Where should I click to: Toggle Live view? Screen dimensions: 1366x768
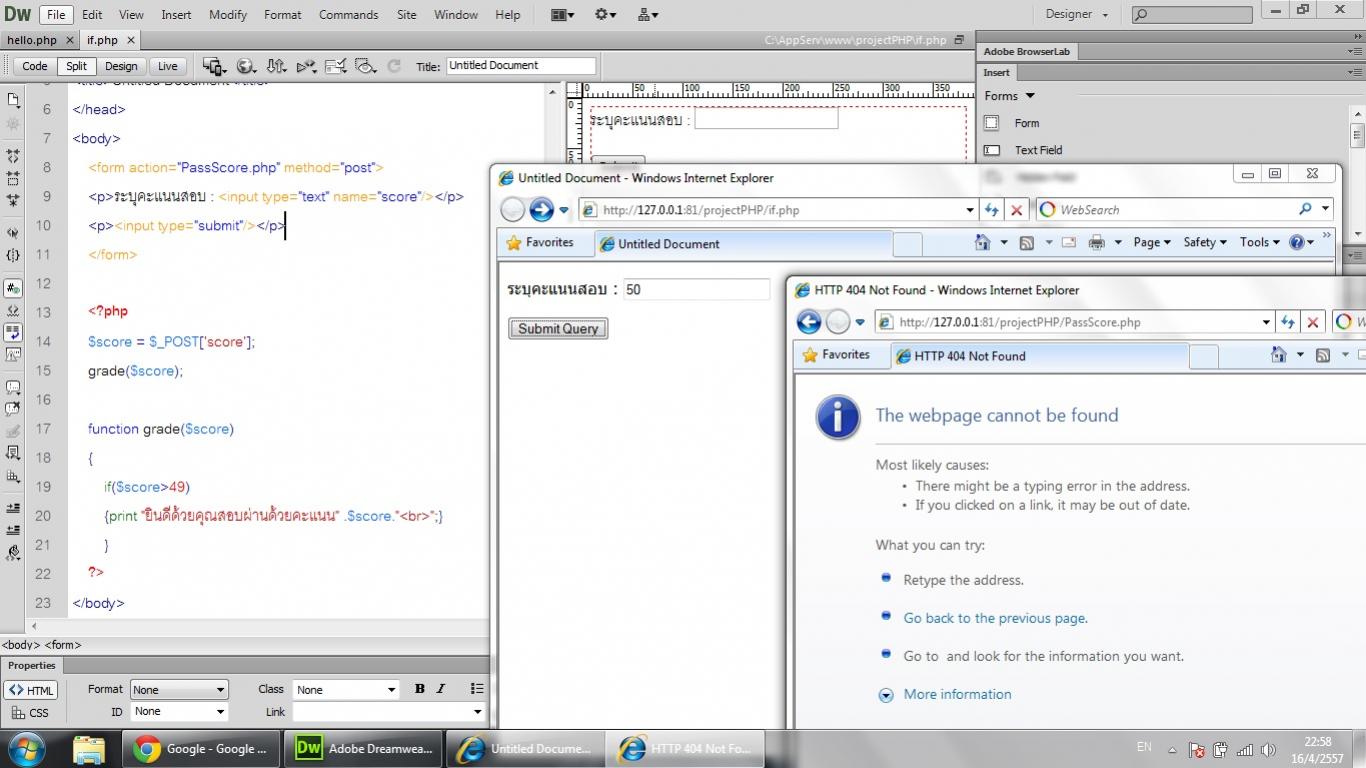168,66
